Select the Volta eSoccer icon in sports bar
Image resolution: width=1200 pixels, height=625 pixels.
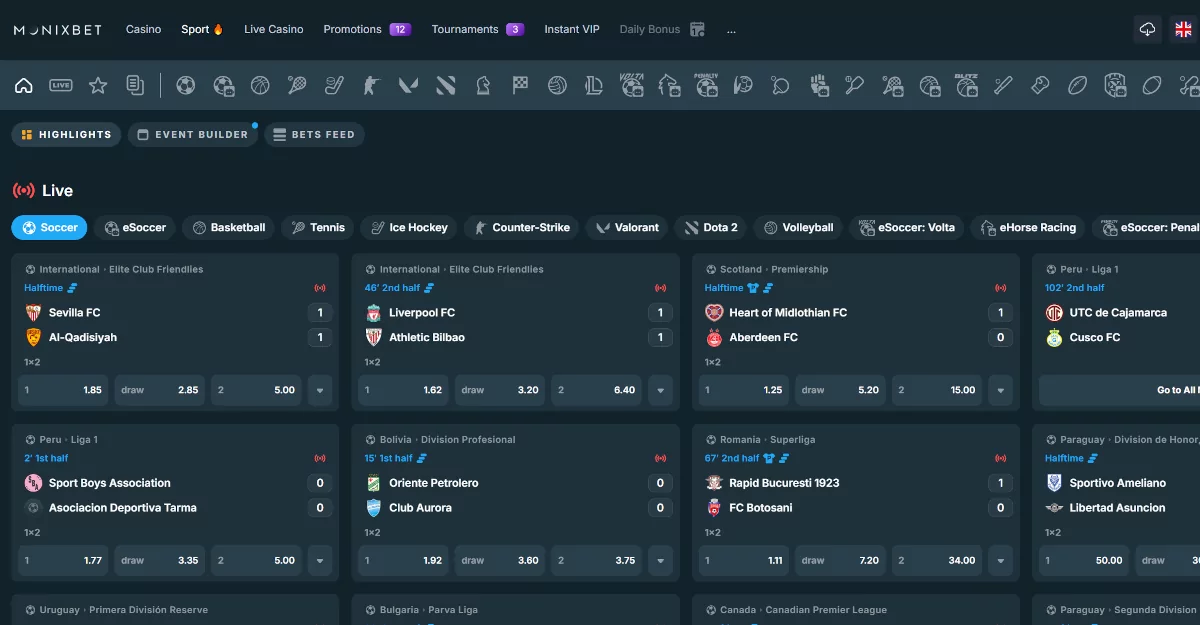click(x=631, y=85)
